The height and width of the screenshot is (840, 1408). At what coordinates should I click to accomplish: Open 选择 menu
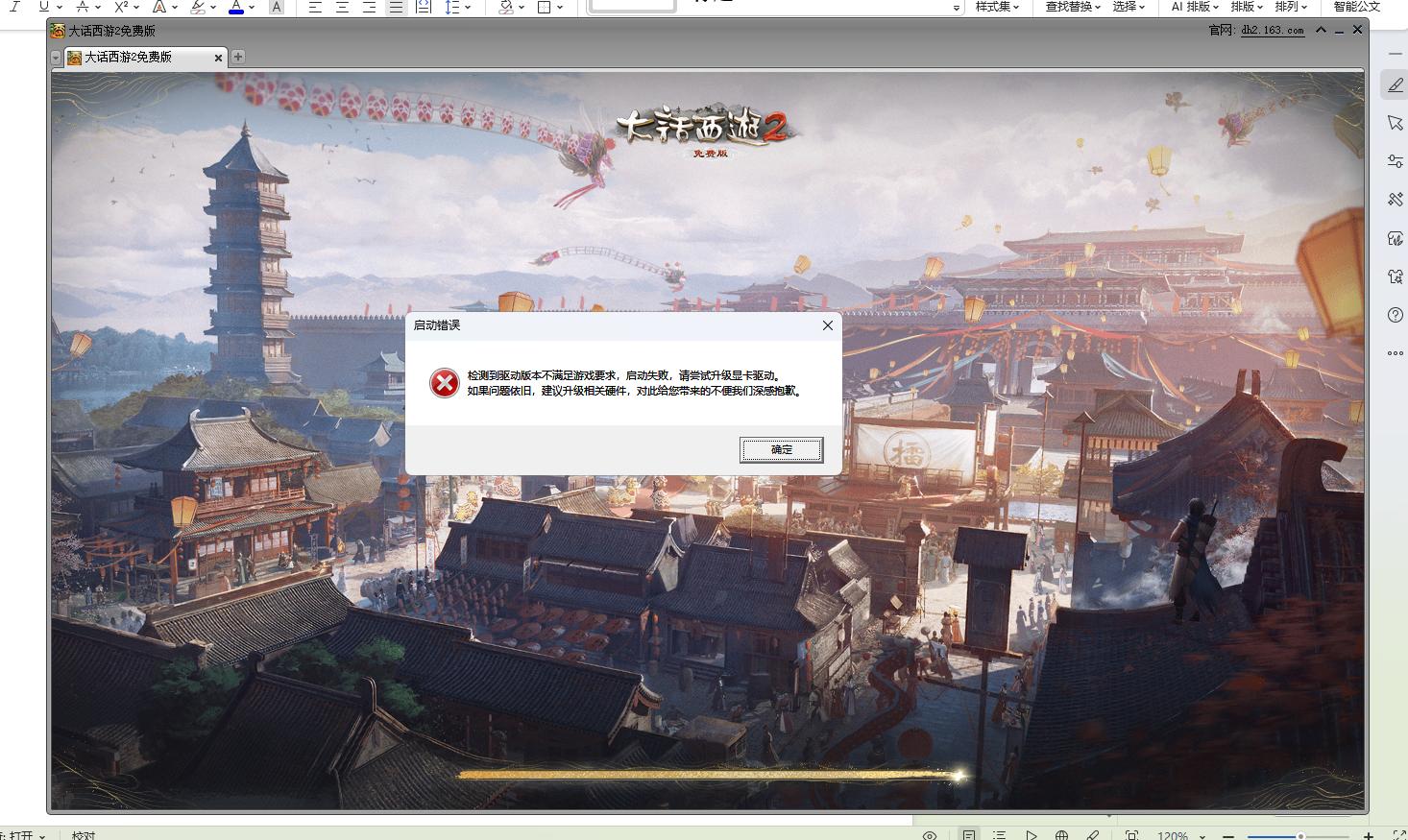[1129, 7]
